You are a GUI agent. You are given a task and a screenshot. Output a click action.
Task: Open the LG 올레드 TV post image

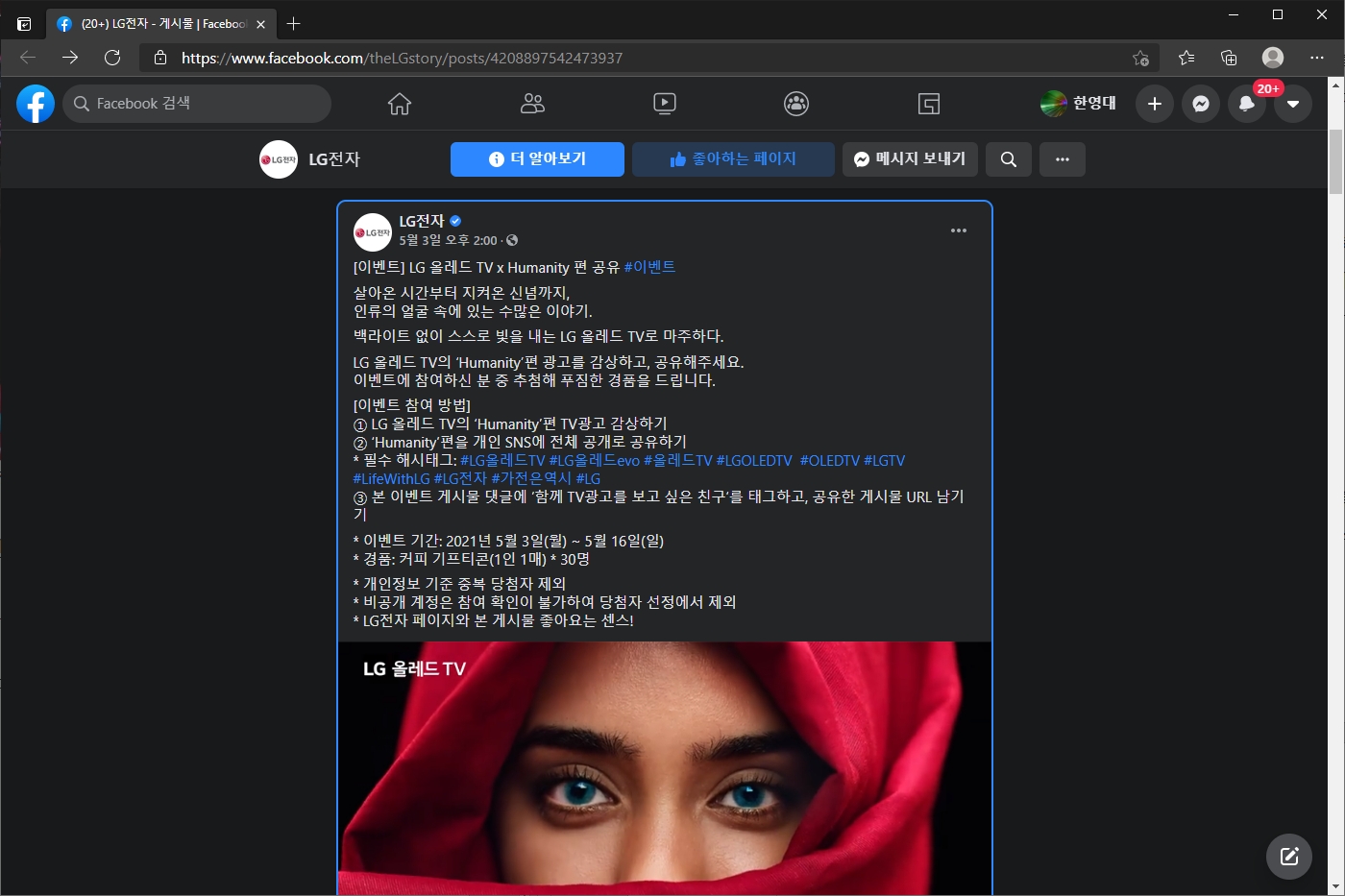point(665,768)
